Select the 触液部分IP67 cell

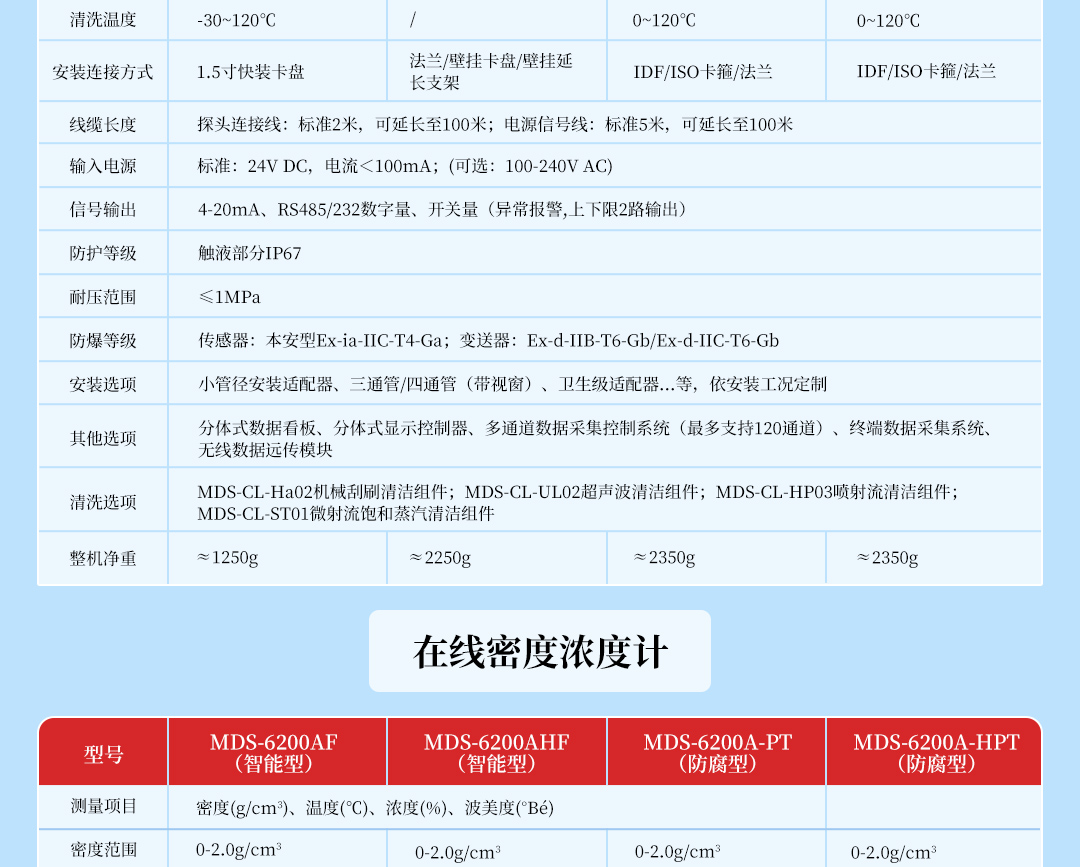click(x=249, y=253)
